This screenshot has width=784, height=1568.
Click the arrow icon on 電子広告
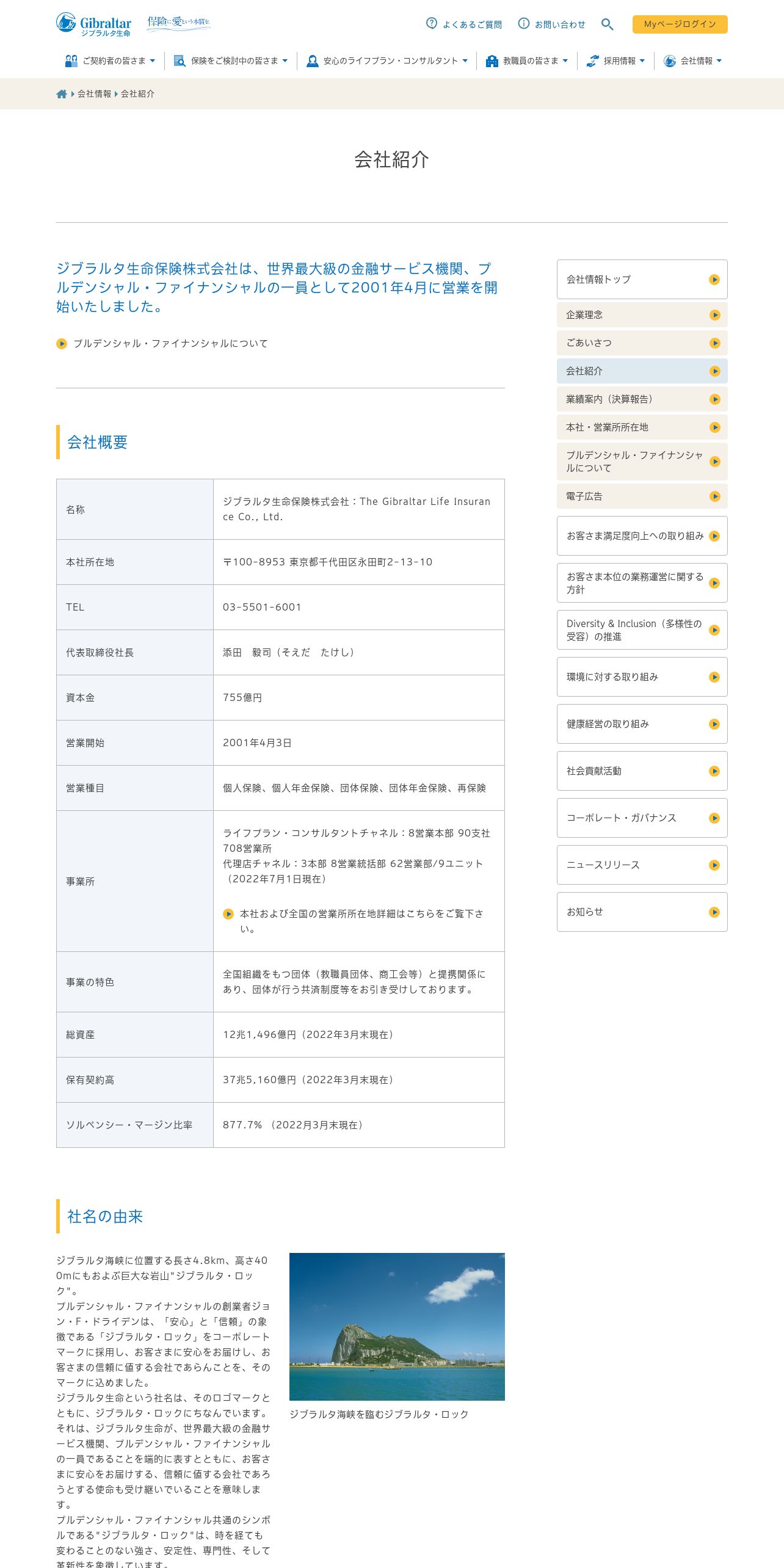pos(715,496)
